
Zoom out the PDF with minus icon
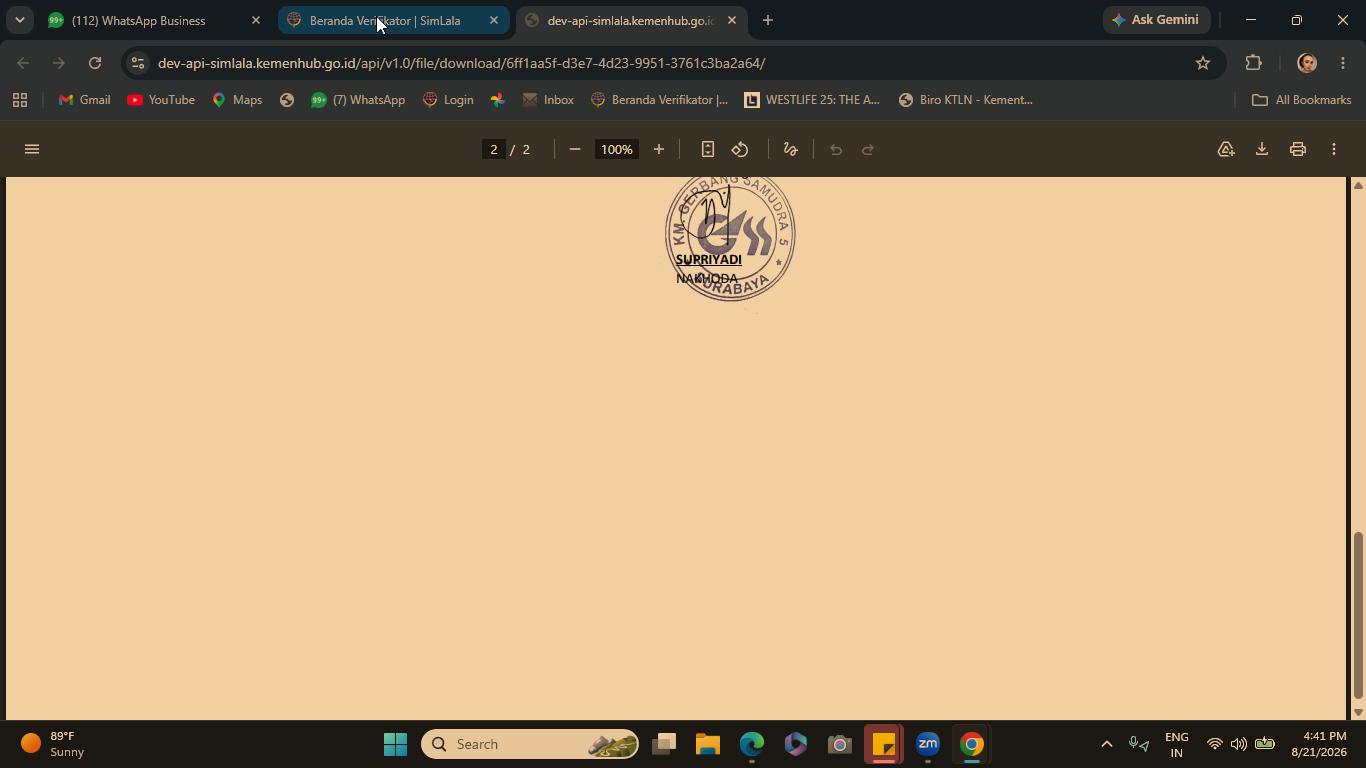[575, 149]
